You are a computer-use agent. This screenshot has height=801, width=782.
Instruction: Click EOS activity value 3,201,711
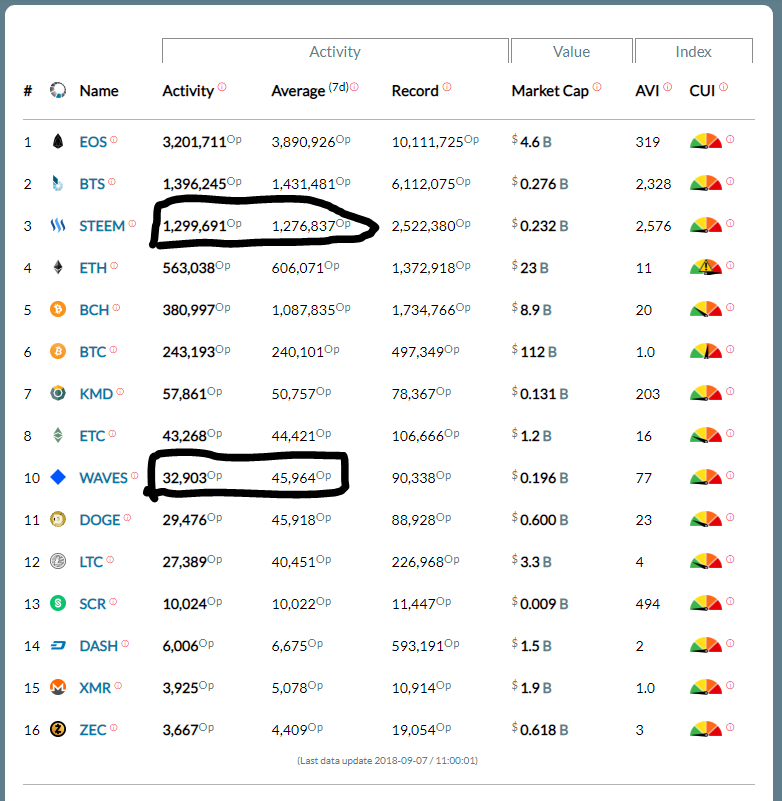coord(201,142)
